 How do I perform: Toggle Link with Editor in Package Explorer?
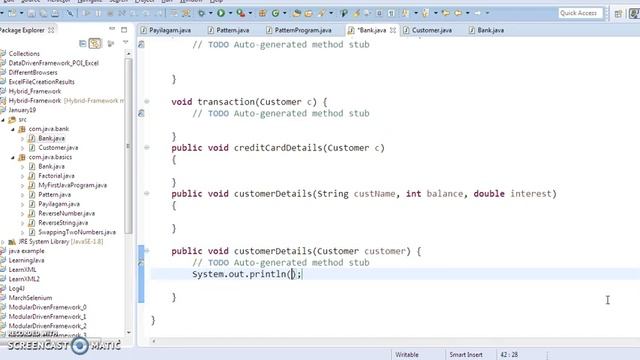(x=95, y=43)
